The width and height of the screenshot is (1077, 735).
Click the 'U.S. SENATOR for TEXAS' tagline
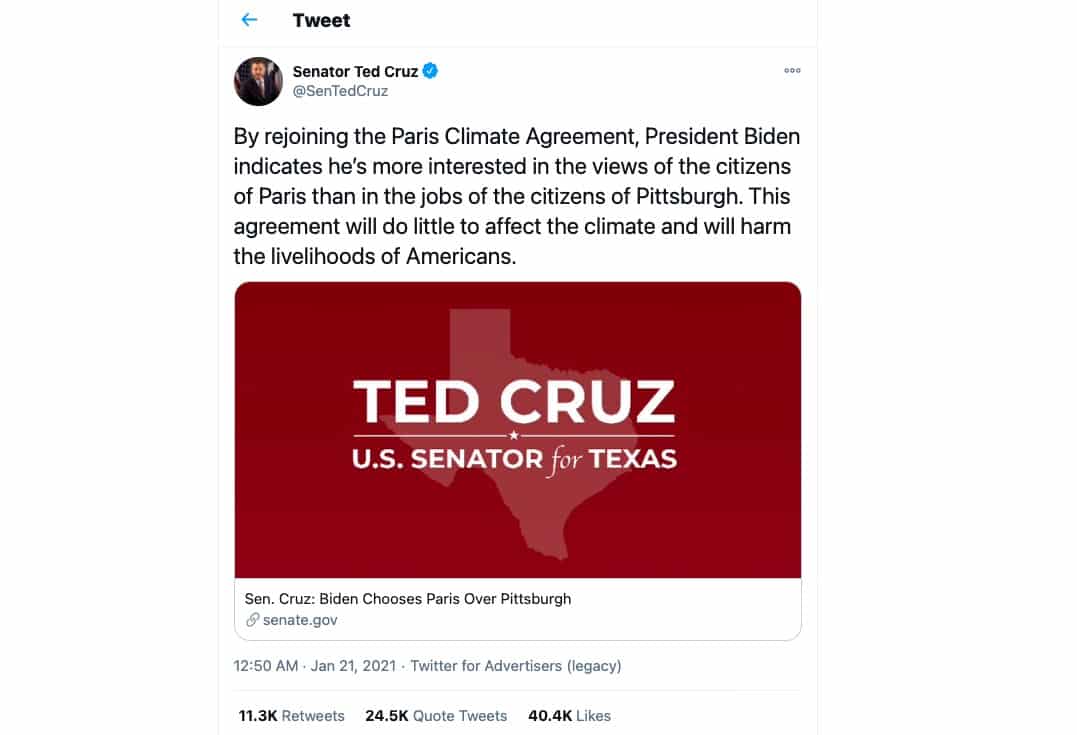514,460
